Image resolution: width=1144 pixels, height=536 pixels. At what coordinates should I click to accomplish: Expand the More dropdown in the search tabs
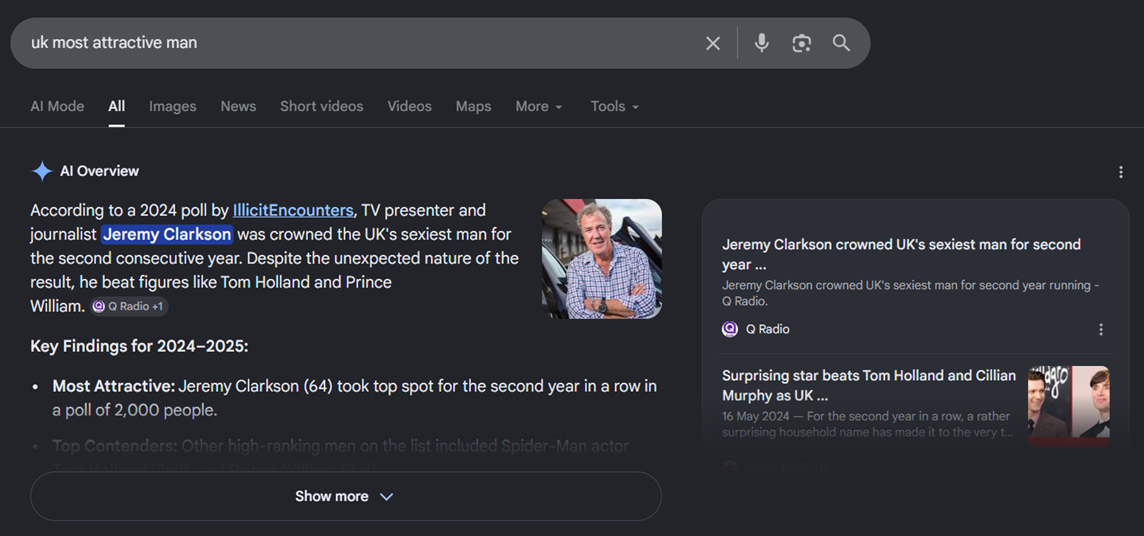539,106
